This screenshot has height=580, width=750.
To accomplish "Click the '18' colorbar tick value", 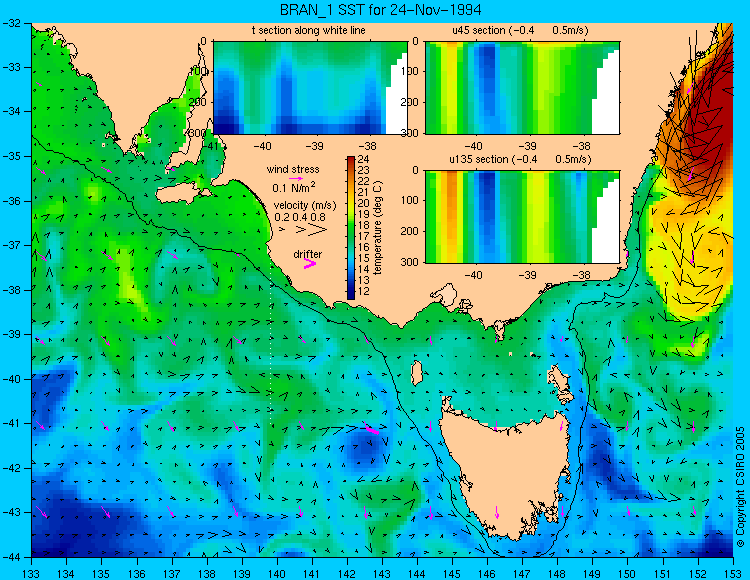I will [364, 225].
